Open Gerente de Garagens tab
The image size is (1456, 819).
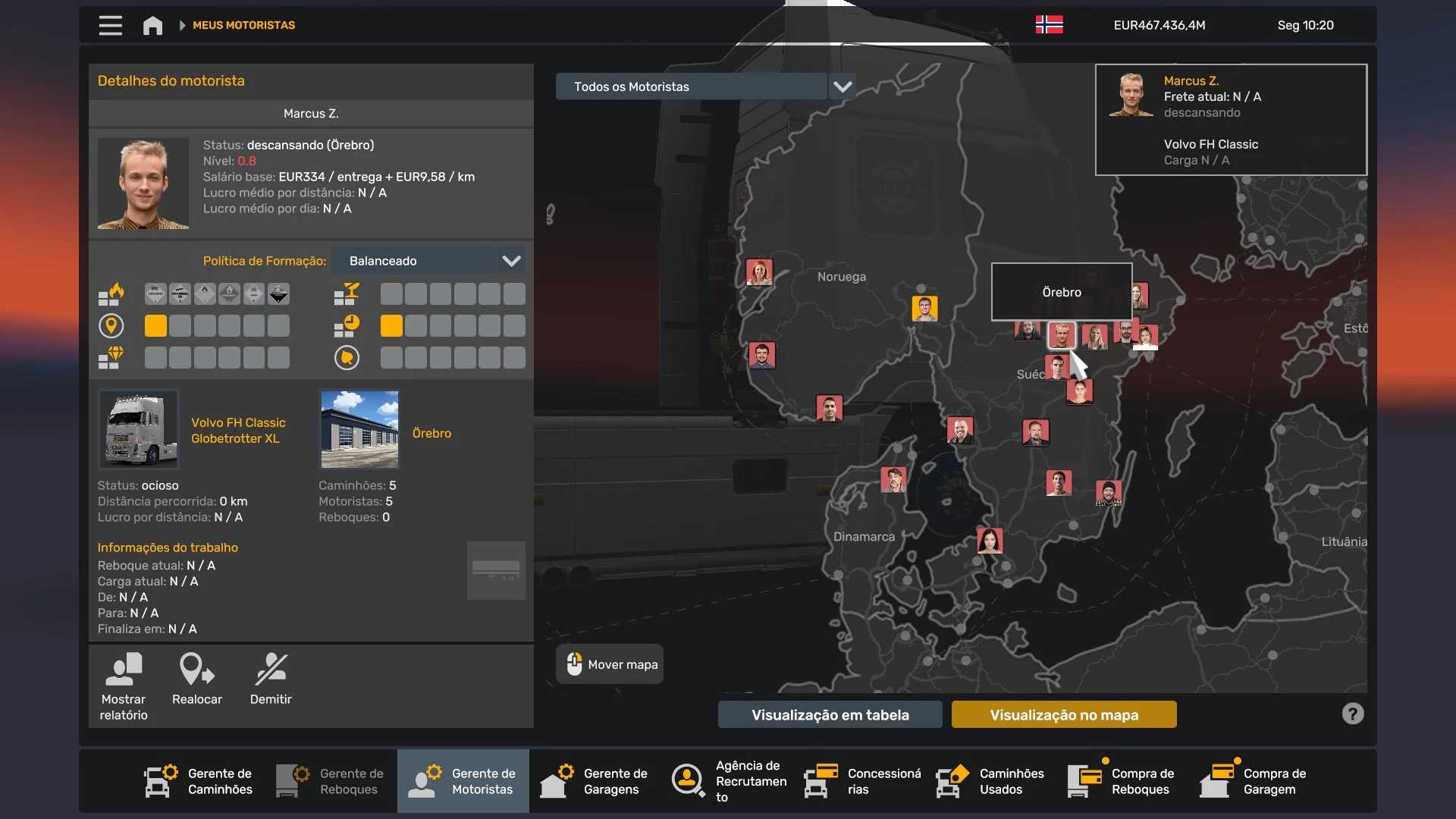coord(595,781)
